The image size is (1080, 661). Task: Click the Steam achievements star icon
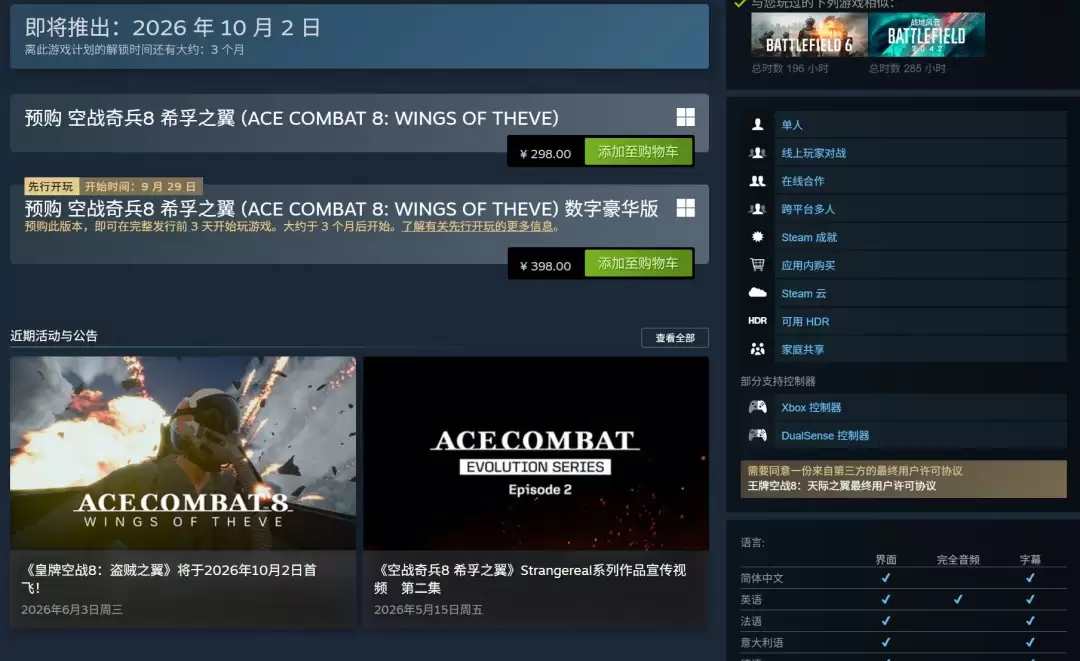click(x=758, y=237)
